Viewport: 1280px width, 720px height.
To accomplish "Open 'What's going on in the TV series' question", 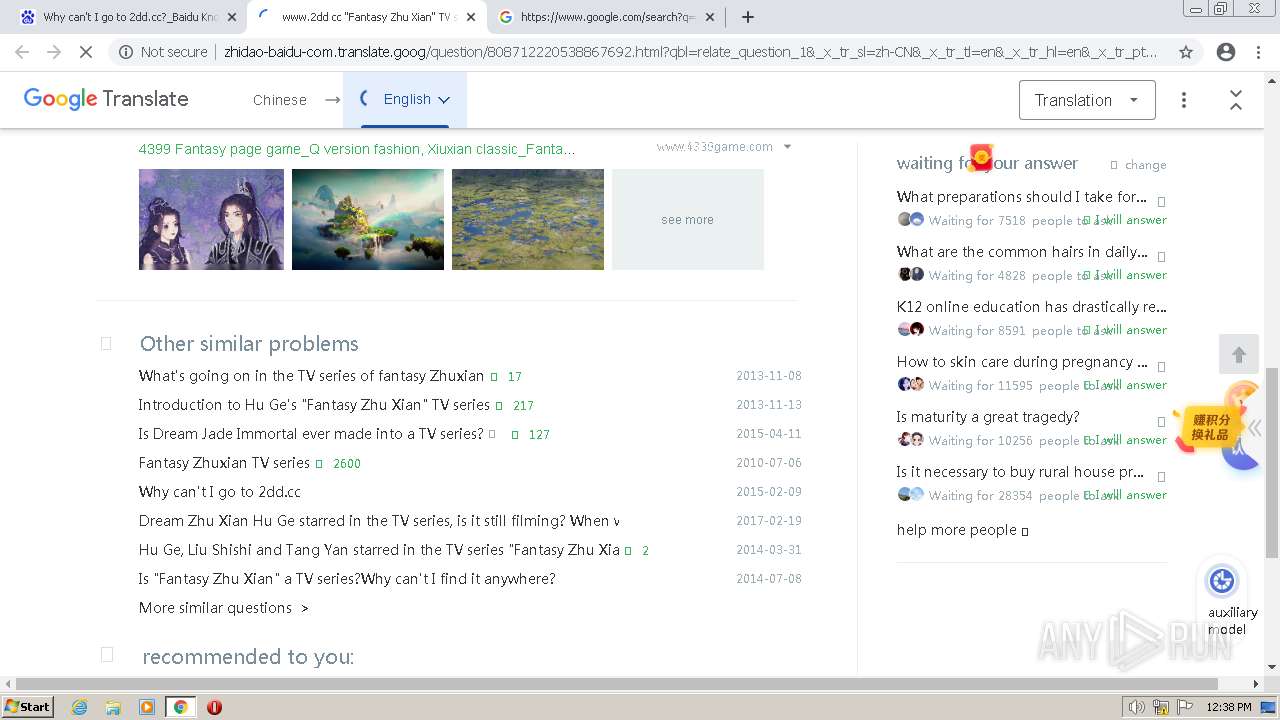I will point(311,376).
